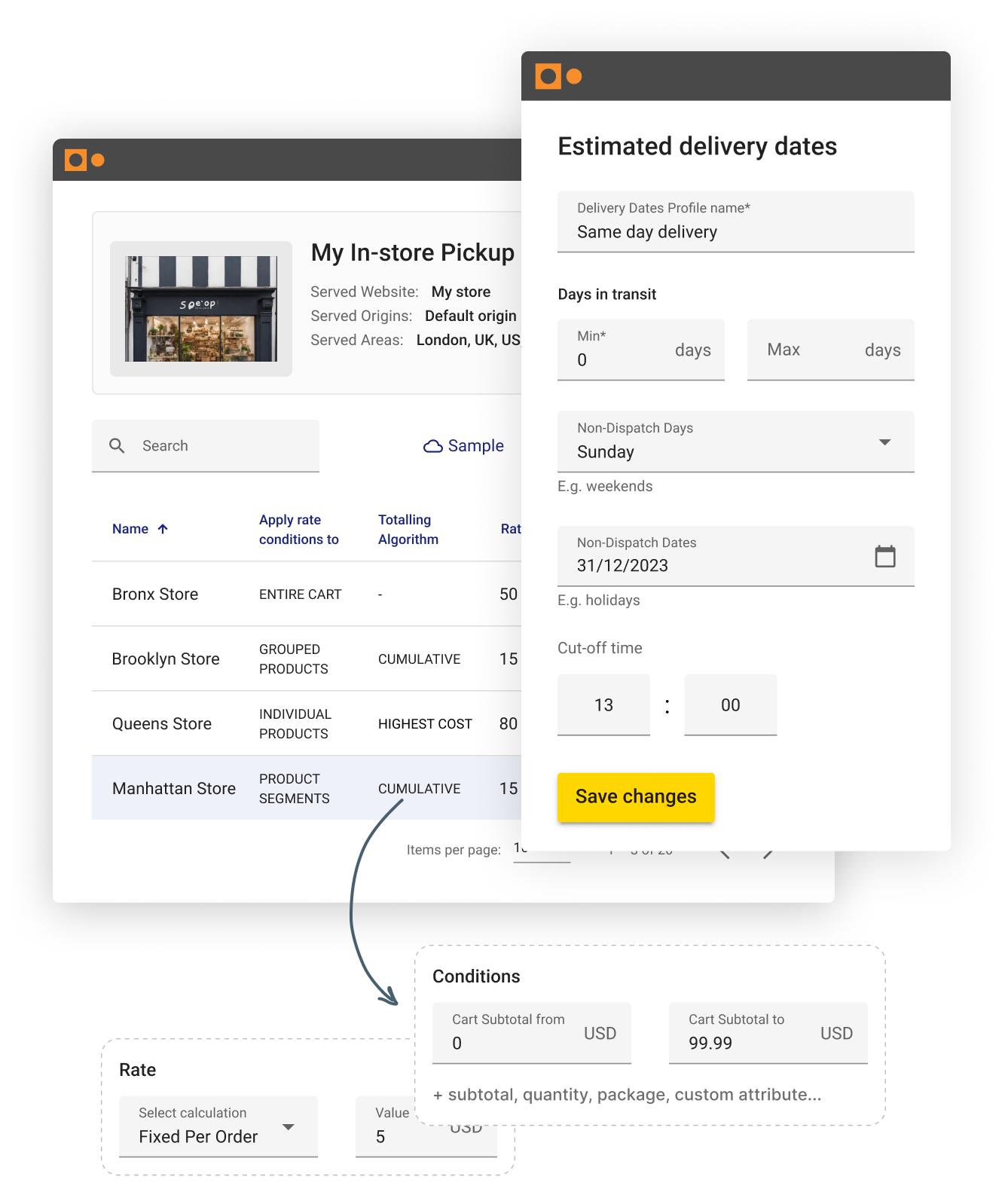Click the Delivery Dates Profile name field

[735, 222]
